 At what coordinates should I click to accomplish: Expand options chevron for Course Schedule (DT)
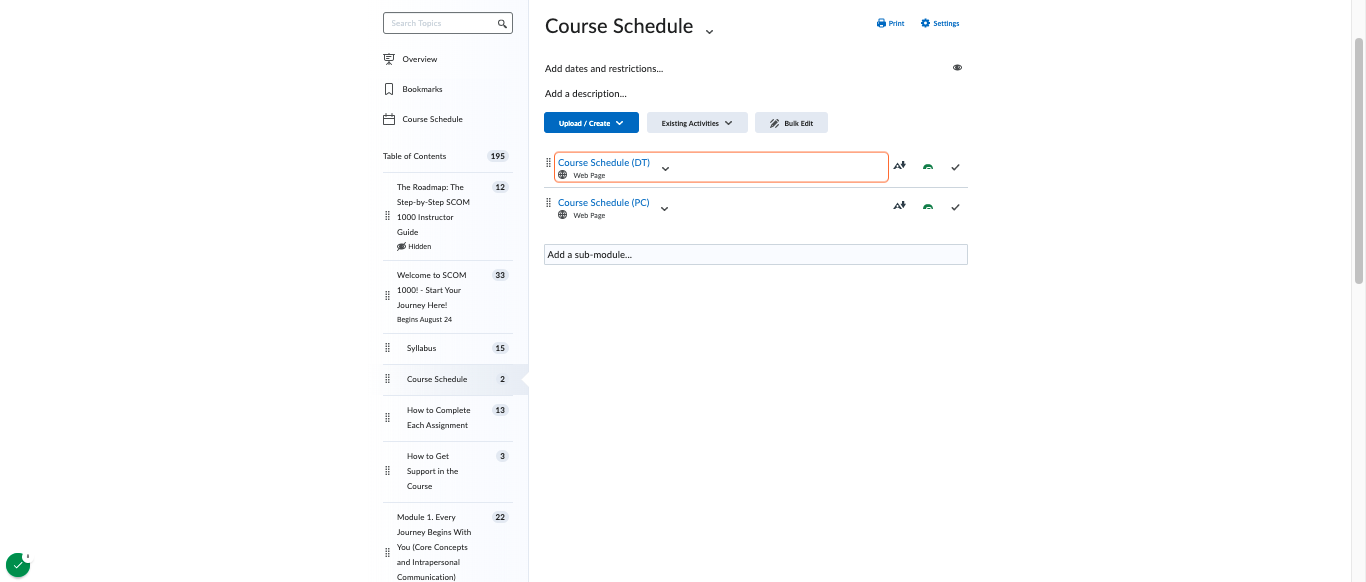point(665,168)
